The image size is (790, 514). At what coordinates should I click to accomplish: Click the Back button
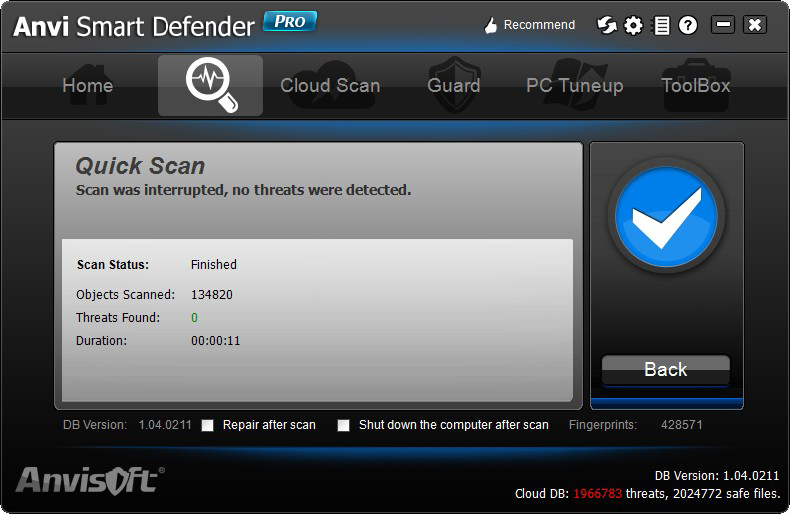tap(666, 370)
